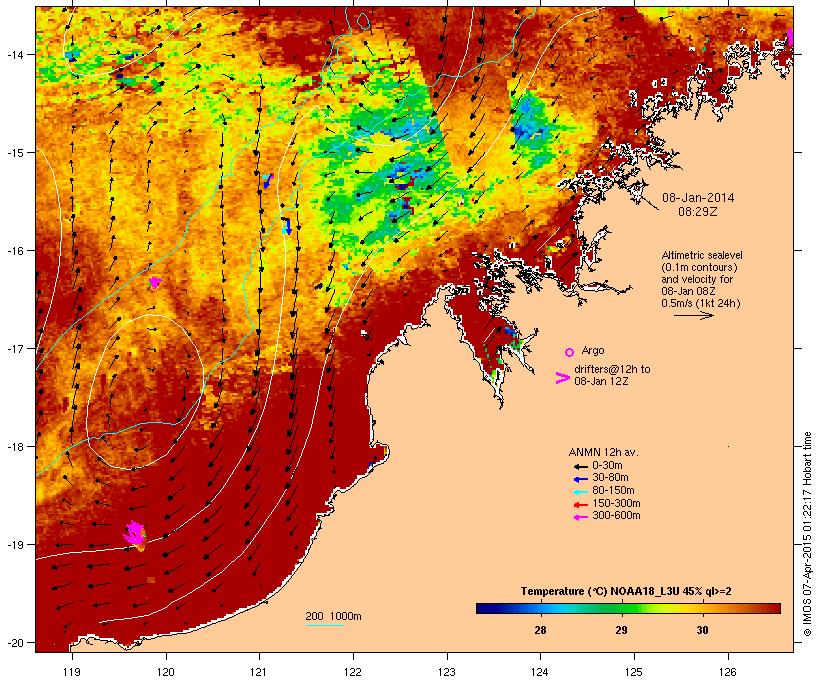
Task: Click the longitude 120 axis label
Action: click(166, 672)
